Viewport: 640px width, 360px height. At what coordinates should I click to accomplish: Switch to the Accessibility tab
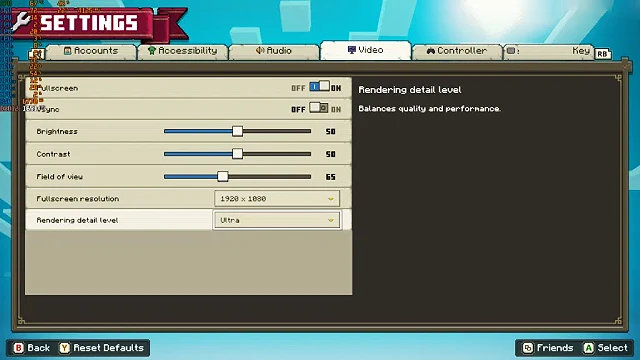coord(182,51)
